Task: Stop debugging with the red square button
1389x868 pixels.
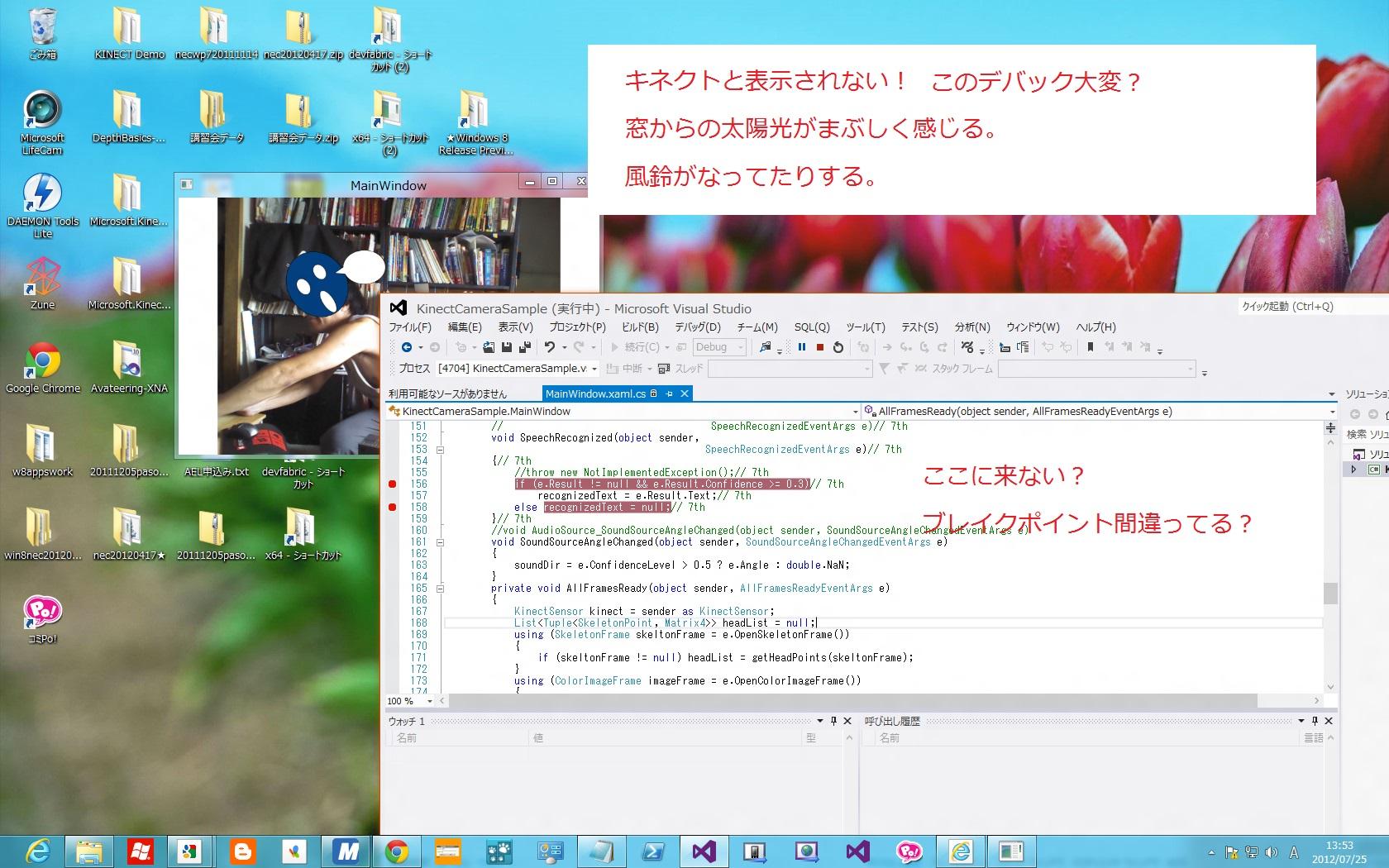Action: 819,347
